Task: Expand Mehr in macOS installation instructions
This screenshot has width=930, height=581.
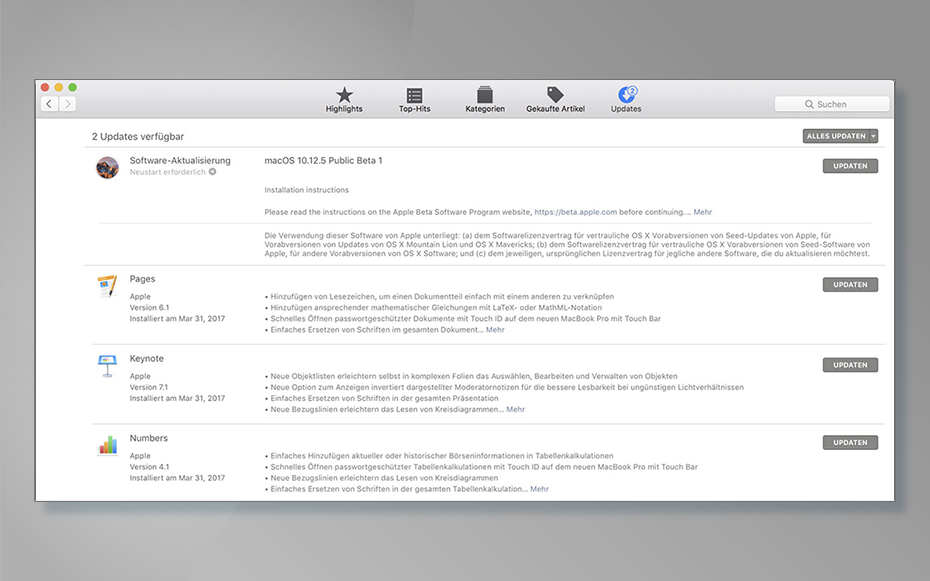Action: pyautogui.click(x=702, y=212)
